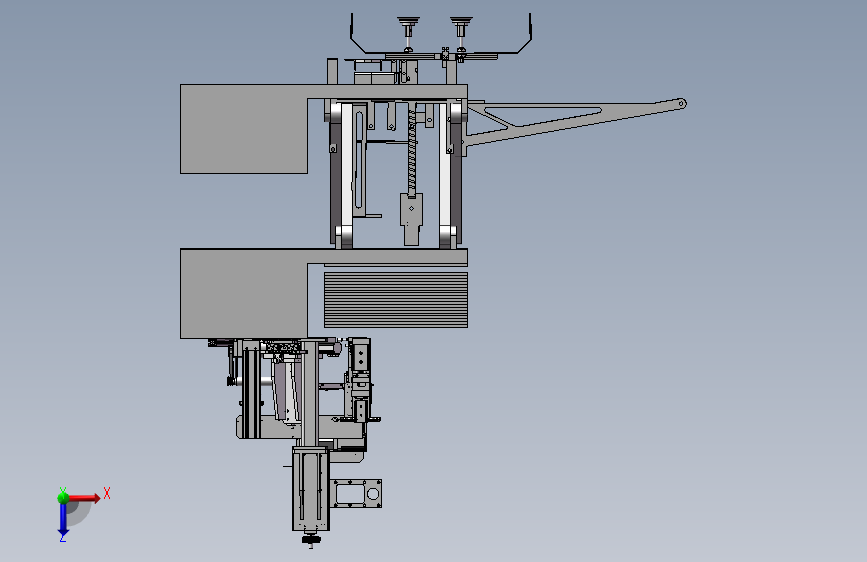Select the black adjustment knob at the bottom

[x=311, y=539]
